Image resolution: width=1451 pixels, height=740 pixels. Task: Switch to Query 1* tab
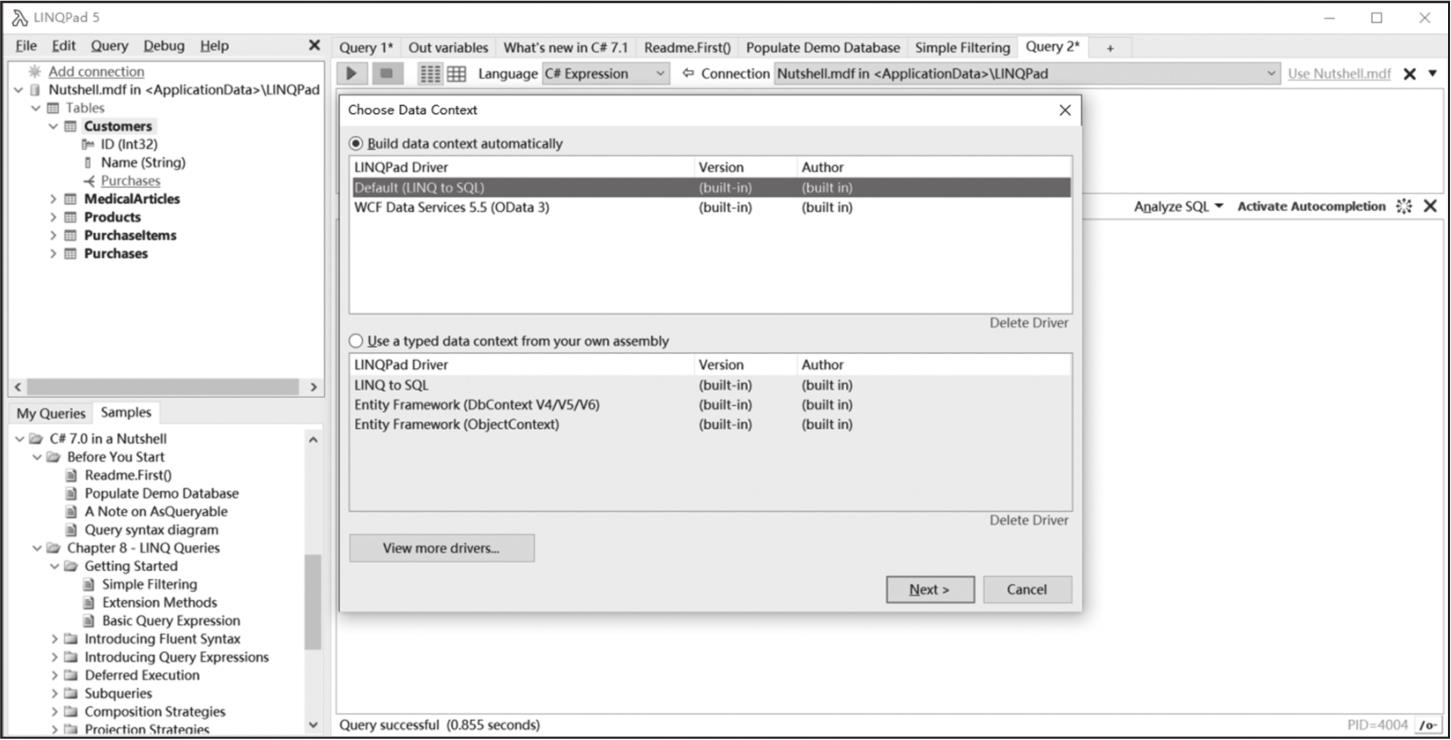coord(366,47)
